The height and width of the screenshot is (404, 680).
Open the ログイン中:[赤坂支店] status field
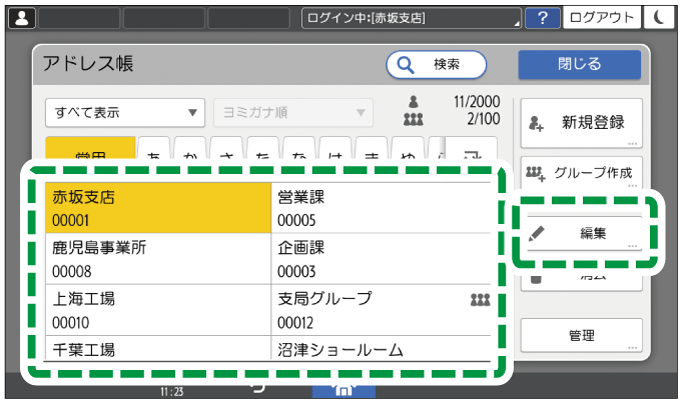[x=411, y=18]
